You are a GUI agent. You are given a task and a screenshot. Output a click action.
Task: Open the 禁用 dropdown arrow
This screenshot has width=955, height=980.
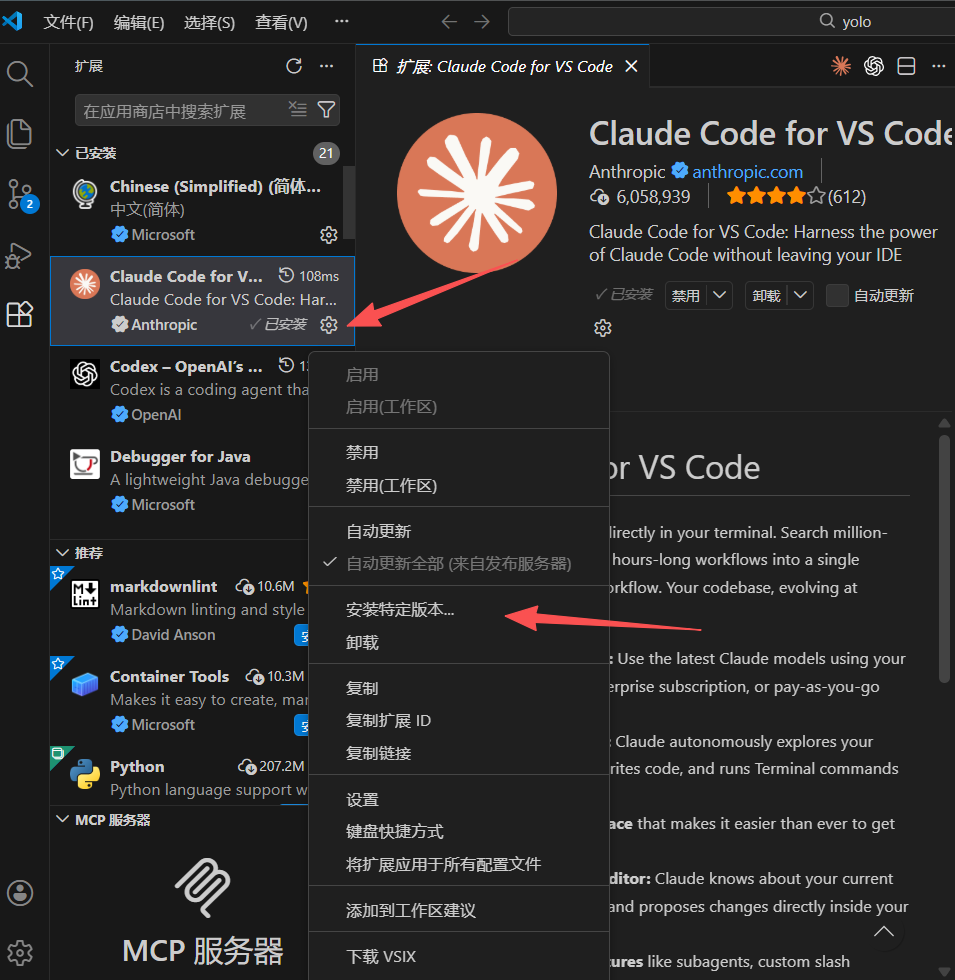[720, 295]
